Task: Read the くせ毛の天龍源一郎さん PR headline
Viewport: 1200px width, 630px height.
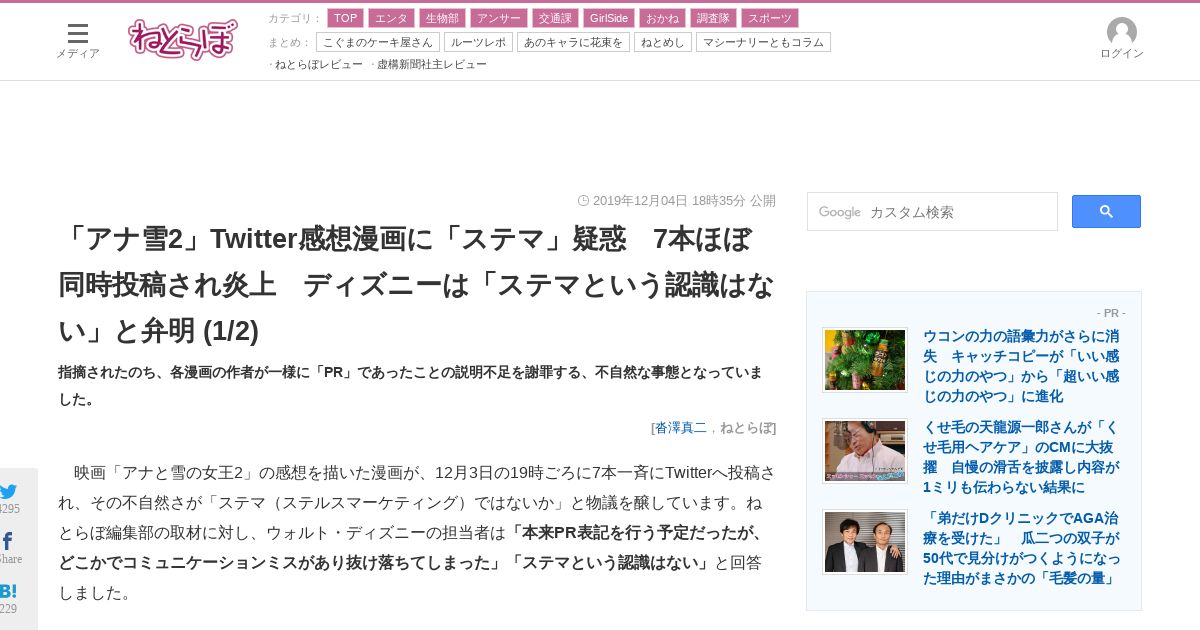Action: tap(1021, 457)
